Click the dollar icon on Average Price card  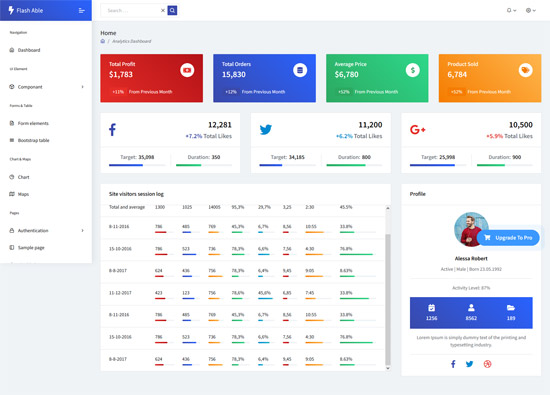[x=412, y=70]
